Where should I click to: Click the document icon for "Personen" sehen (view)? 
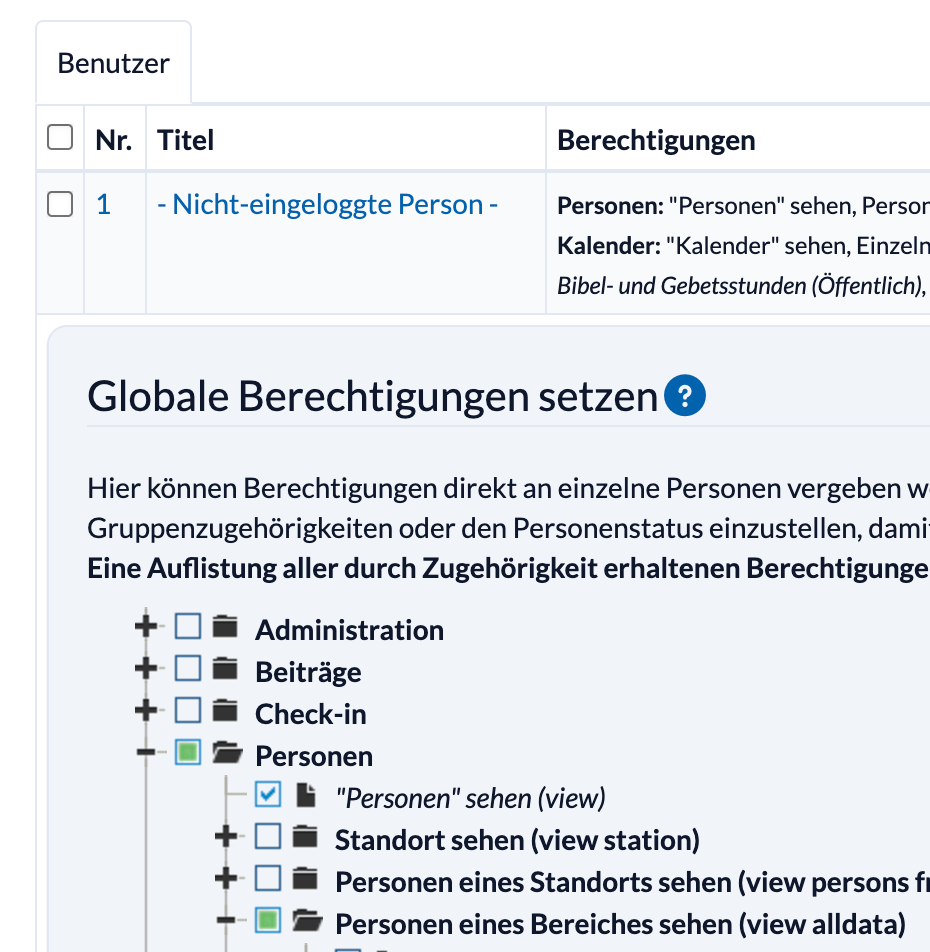pos(306,795)
